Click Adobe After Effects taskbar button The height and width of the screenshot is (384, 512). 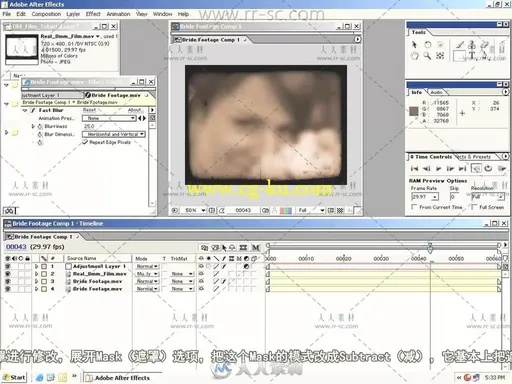pos(122,378)
